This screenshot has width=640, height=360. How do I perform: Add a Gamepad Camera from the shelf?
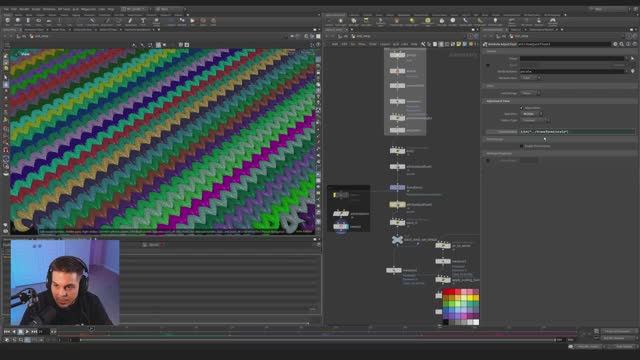(x=552, y=21)
